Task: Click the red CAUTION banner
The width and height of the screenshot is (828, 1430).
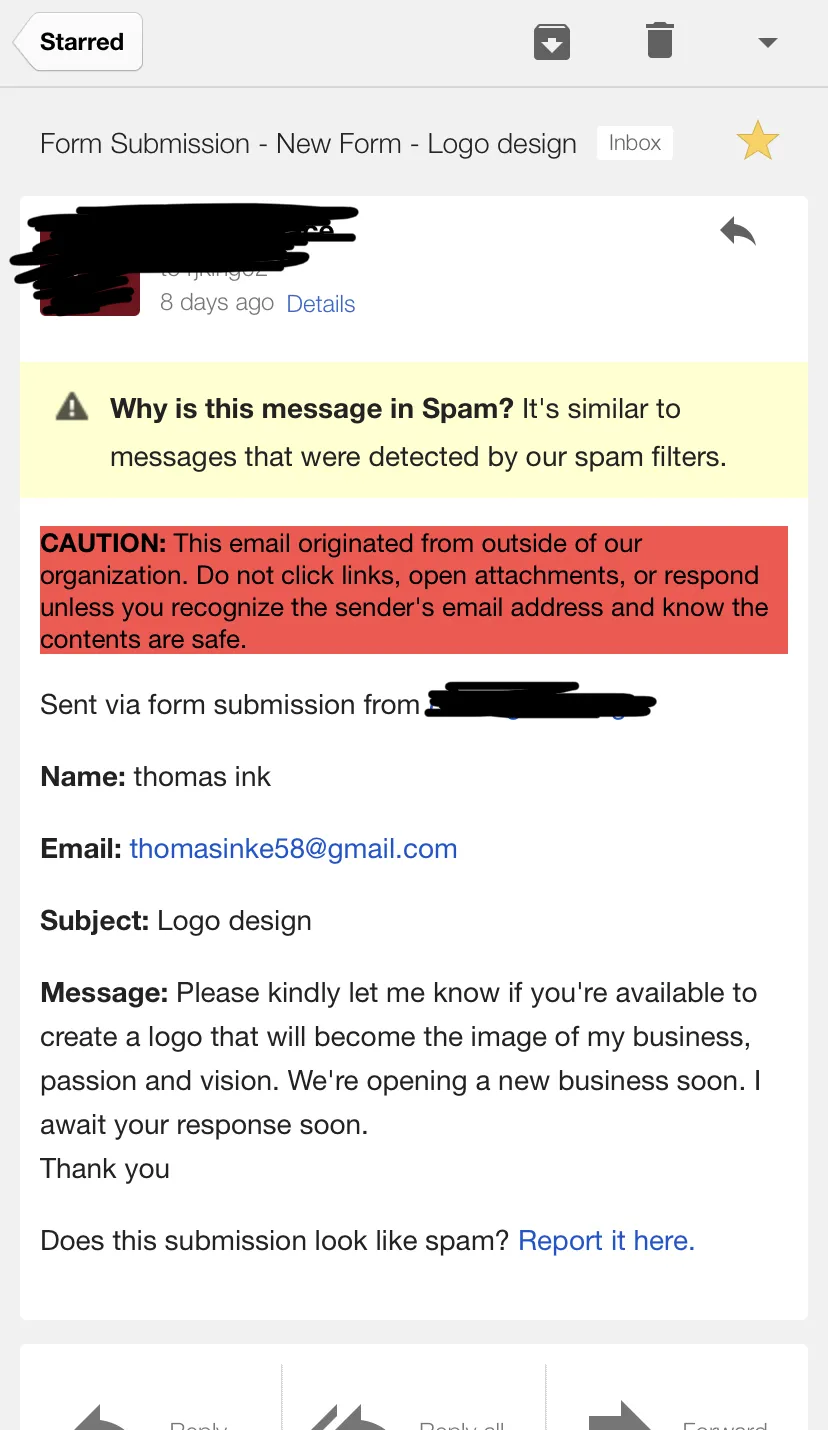Action: click(x=414, y=590)
